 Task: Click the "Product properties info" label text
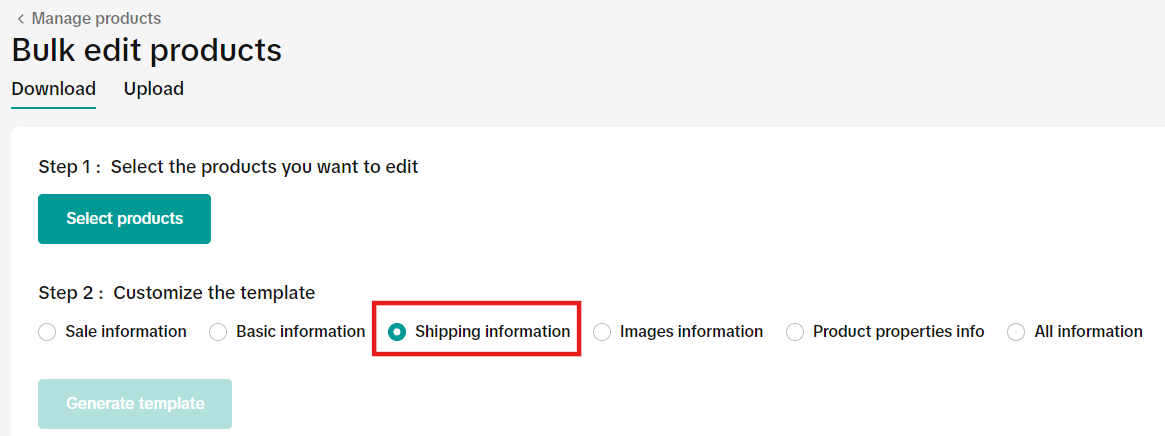coord(898,332)
